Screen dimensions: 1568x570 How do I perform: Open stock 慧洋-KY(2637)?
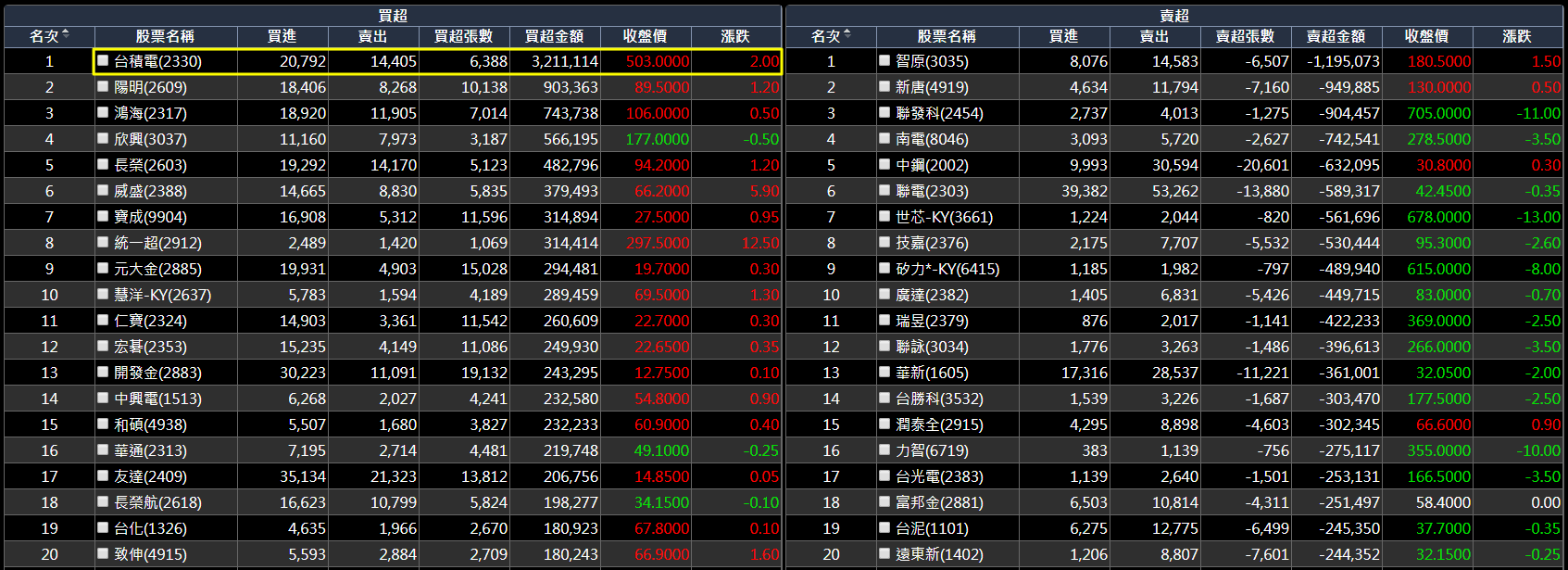click(x=162, y=295)
